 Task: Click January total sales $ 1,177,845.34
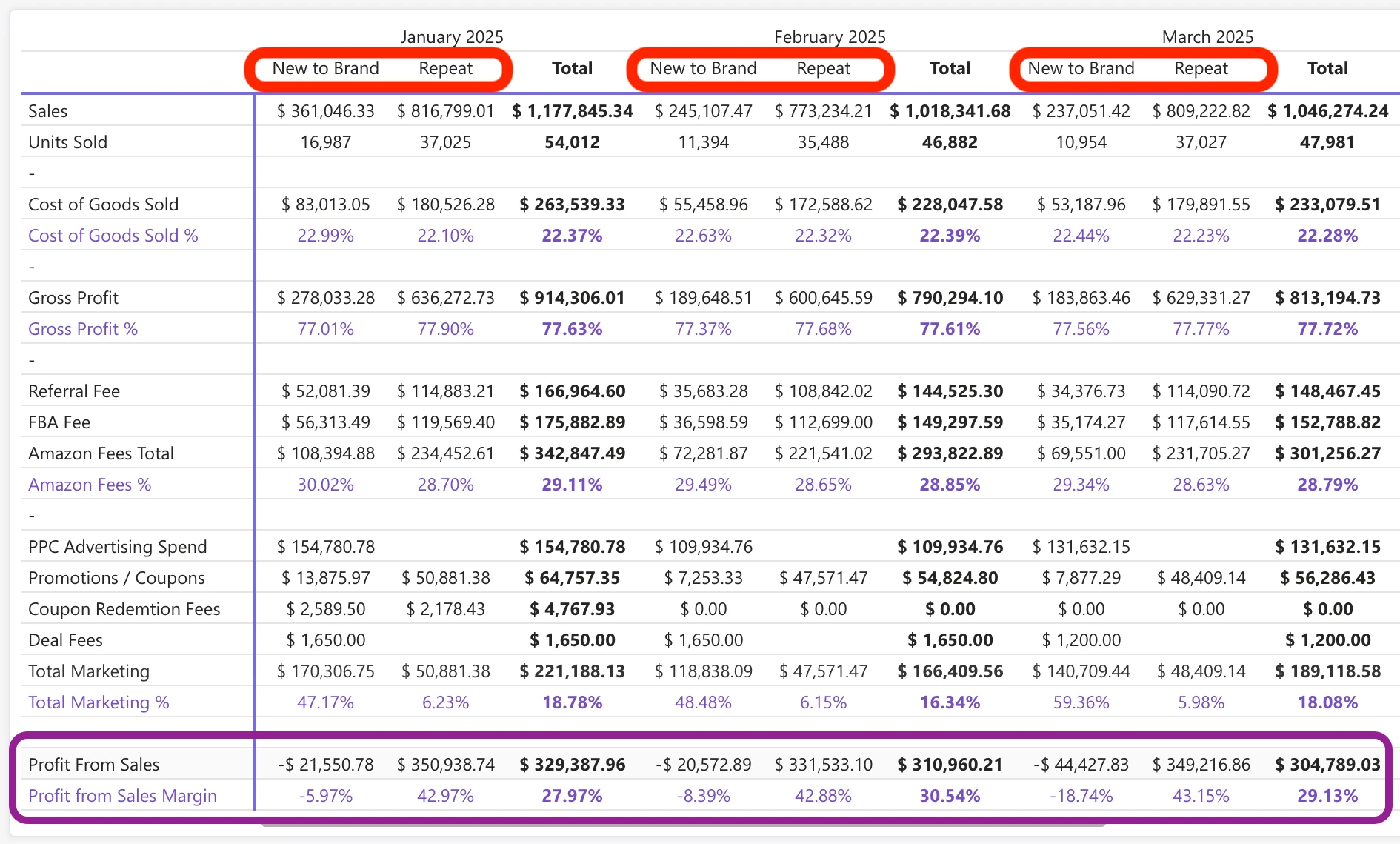click(x=573, y=111)
